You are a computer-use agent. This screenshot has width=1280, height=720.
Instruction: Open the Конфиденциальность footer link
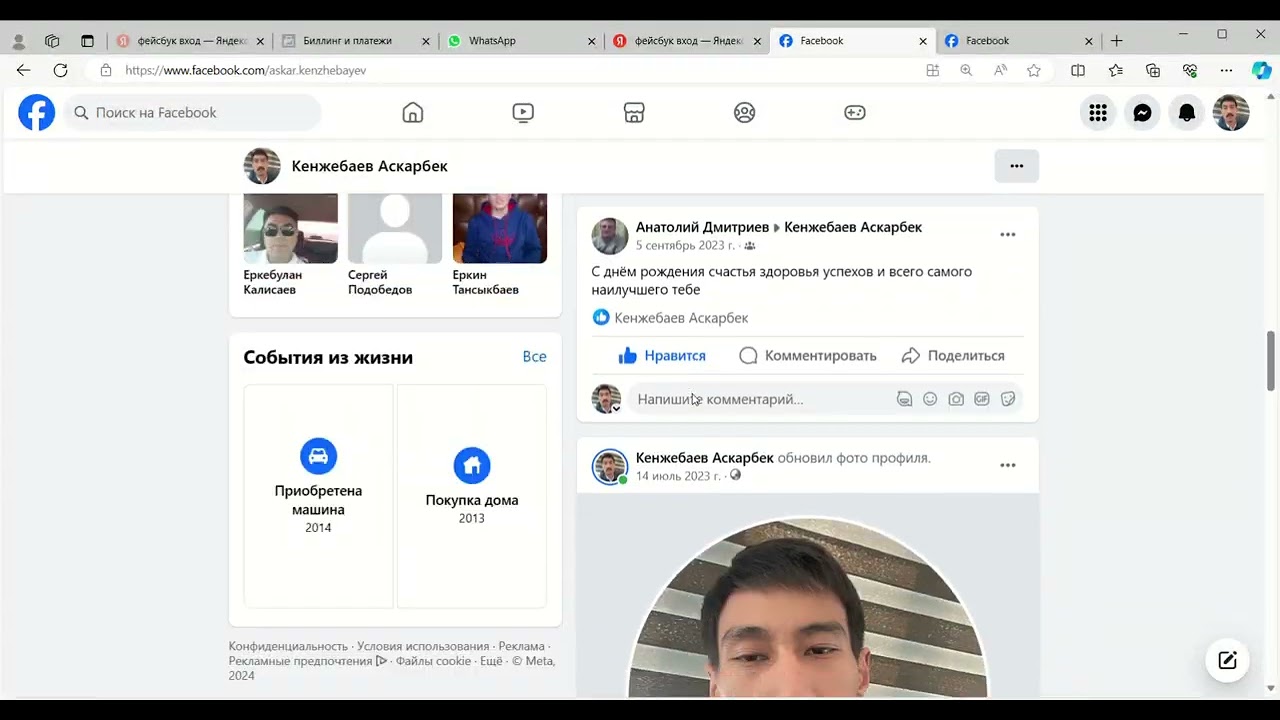click(288, 647)
